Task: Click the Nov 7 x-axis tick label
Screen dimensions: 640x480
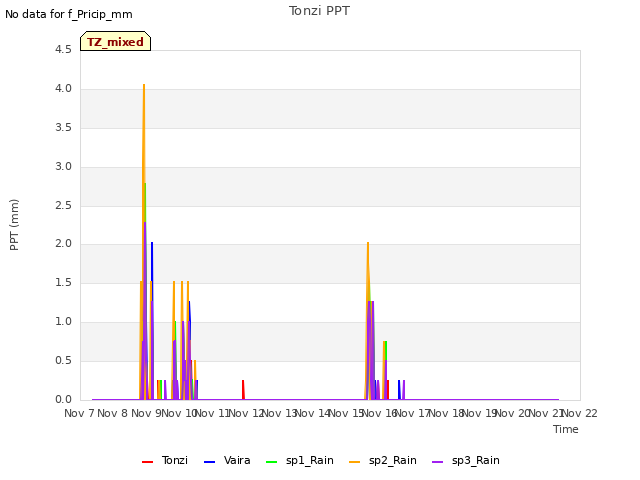Action: pyautogui.click(x=79, y=413)
